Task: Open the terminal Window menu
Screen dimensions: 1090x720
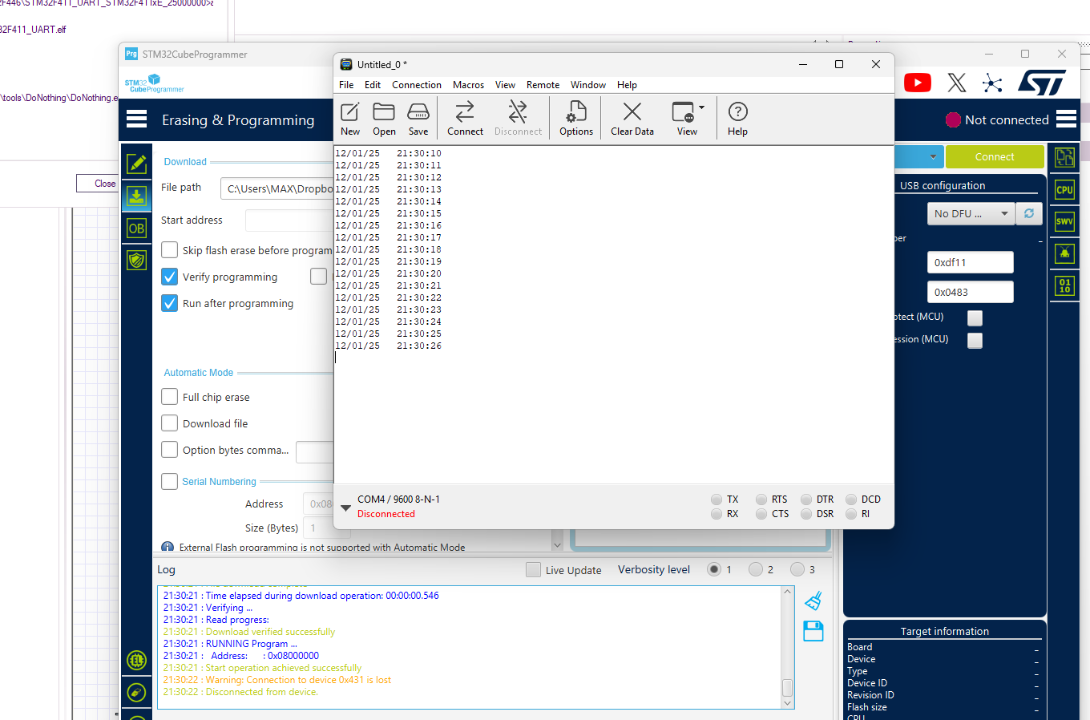Action: [588, 85]
